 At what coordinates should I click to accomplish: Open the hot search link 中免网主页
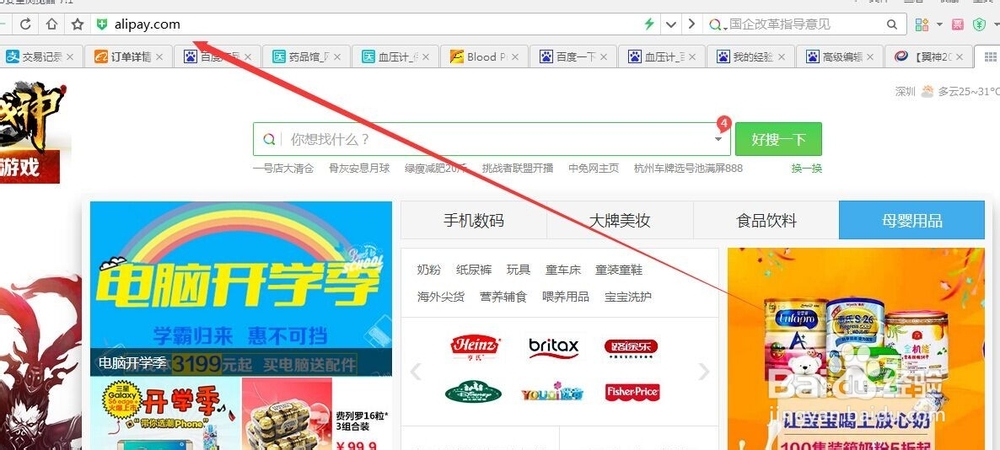[594, 168]
